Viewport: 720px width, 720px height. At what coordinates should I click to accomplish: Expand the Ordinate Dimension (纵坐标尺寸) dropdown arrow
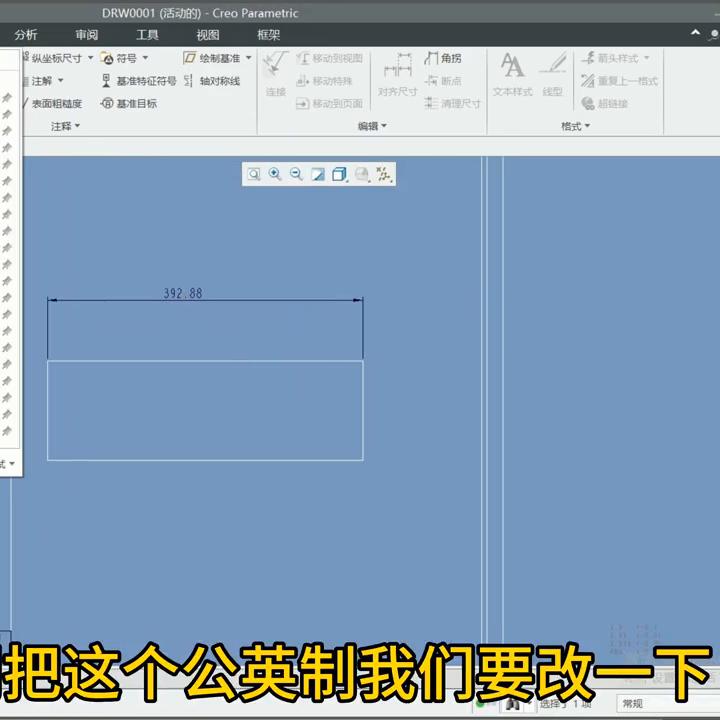(90, 58)
